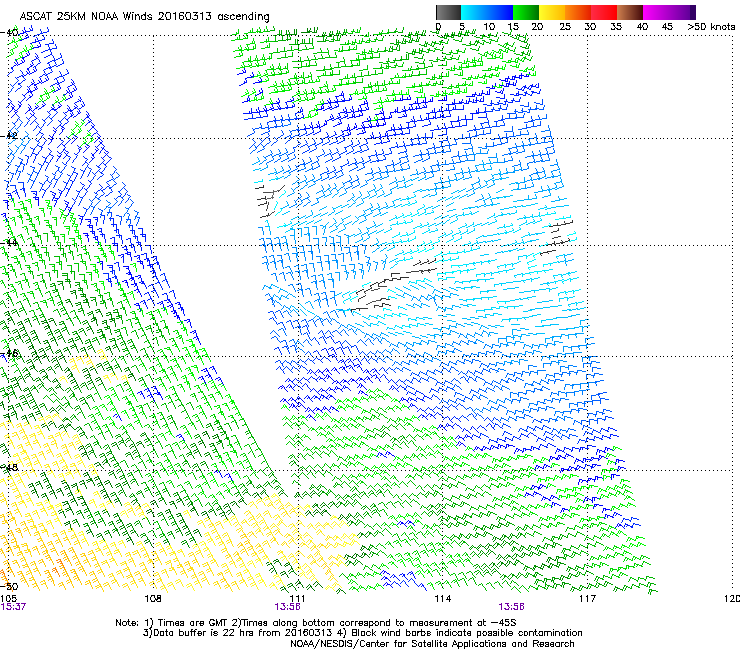
Task: Click the brown 35-40 knots legend swatch
Action: [630, 12]
